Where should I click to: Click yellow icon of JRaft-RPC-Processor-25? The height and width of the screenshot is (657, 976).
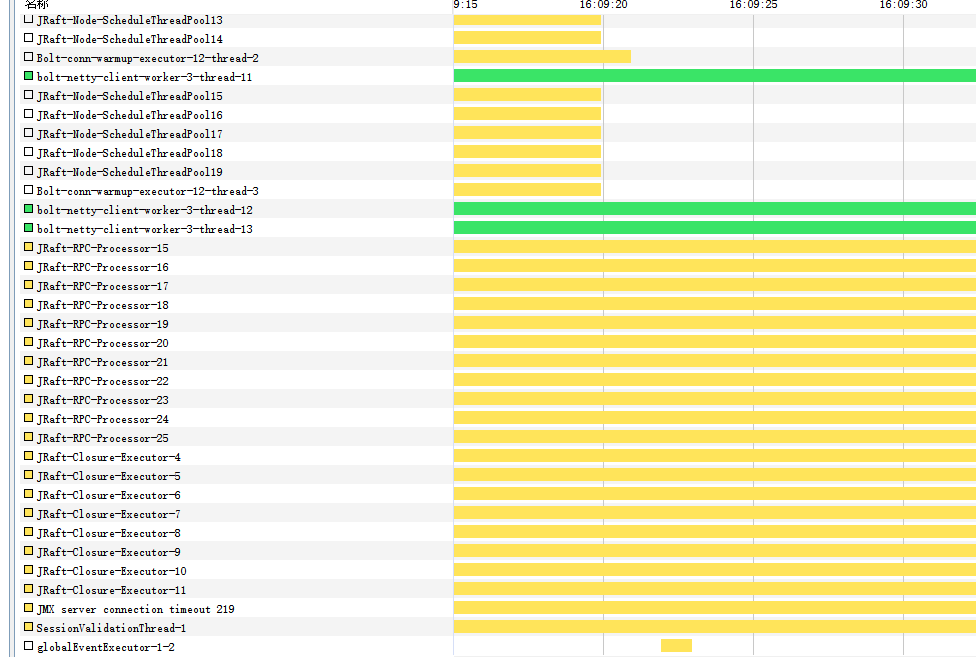click(28, 437)
